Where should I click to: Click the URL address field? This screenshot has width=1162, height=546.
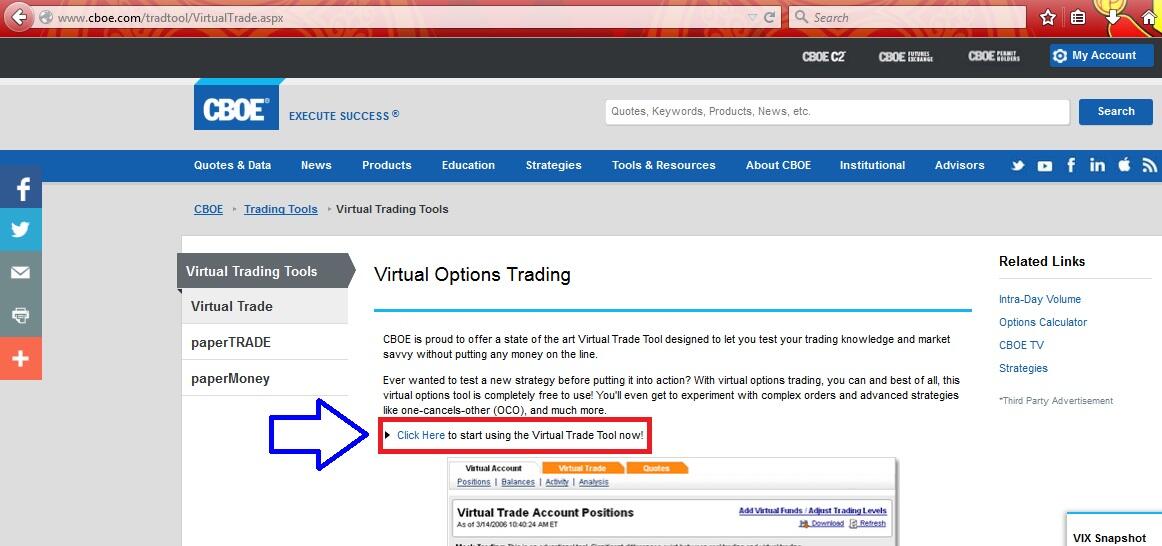400,17
